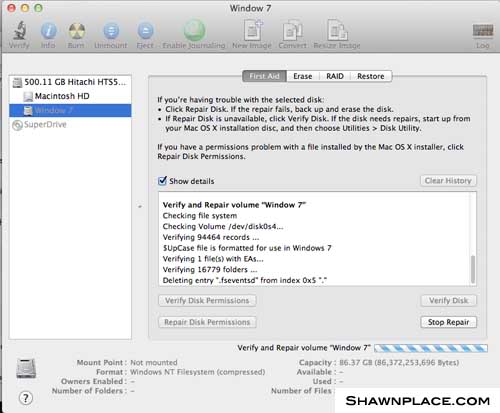Click log line 'Checking Volume /dev/disk0s4...'
This screenshot has height=413, width=500.
(223, 227)
